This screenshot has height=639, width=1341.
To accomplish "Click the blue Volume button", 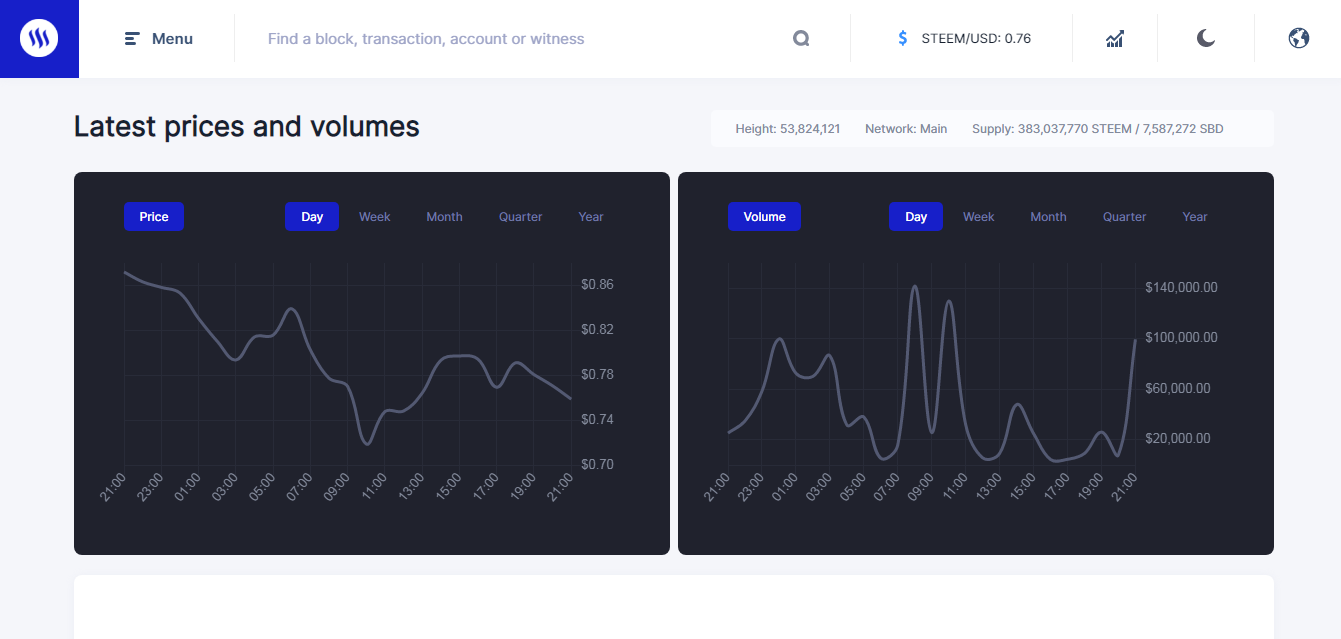I will pos(765,217).
